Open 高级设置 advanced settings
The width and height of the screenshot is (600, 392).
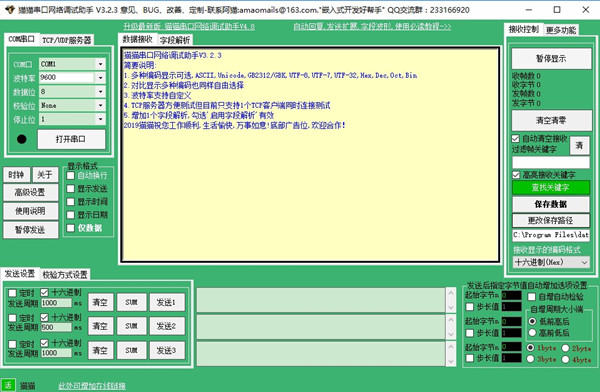point(31,192)
